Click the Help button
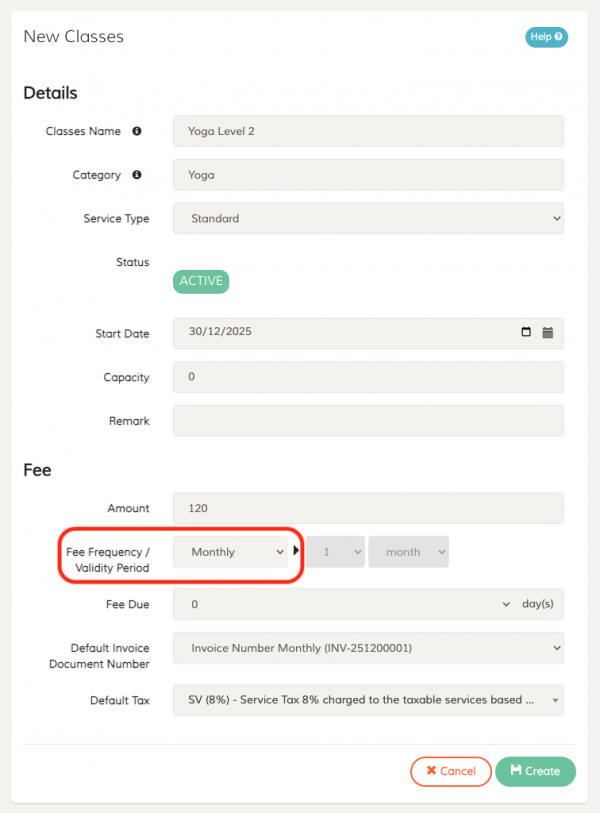Image resolution: width=600 pixels, height=813 pixels. pos(546,37)
